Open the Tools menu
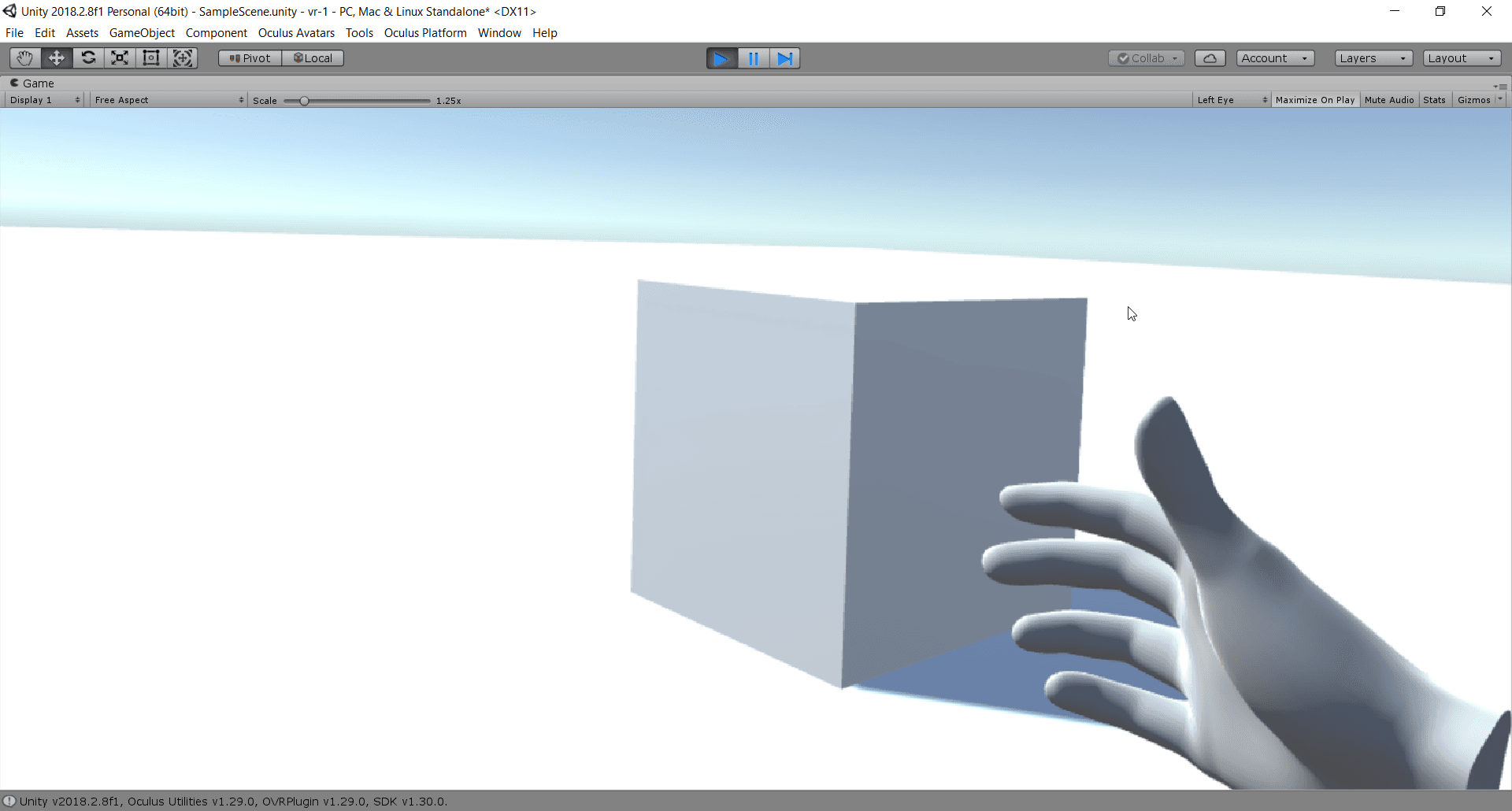1512x811 pixels. 359,33
